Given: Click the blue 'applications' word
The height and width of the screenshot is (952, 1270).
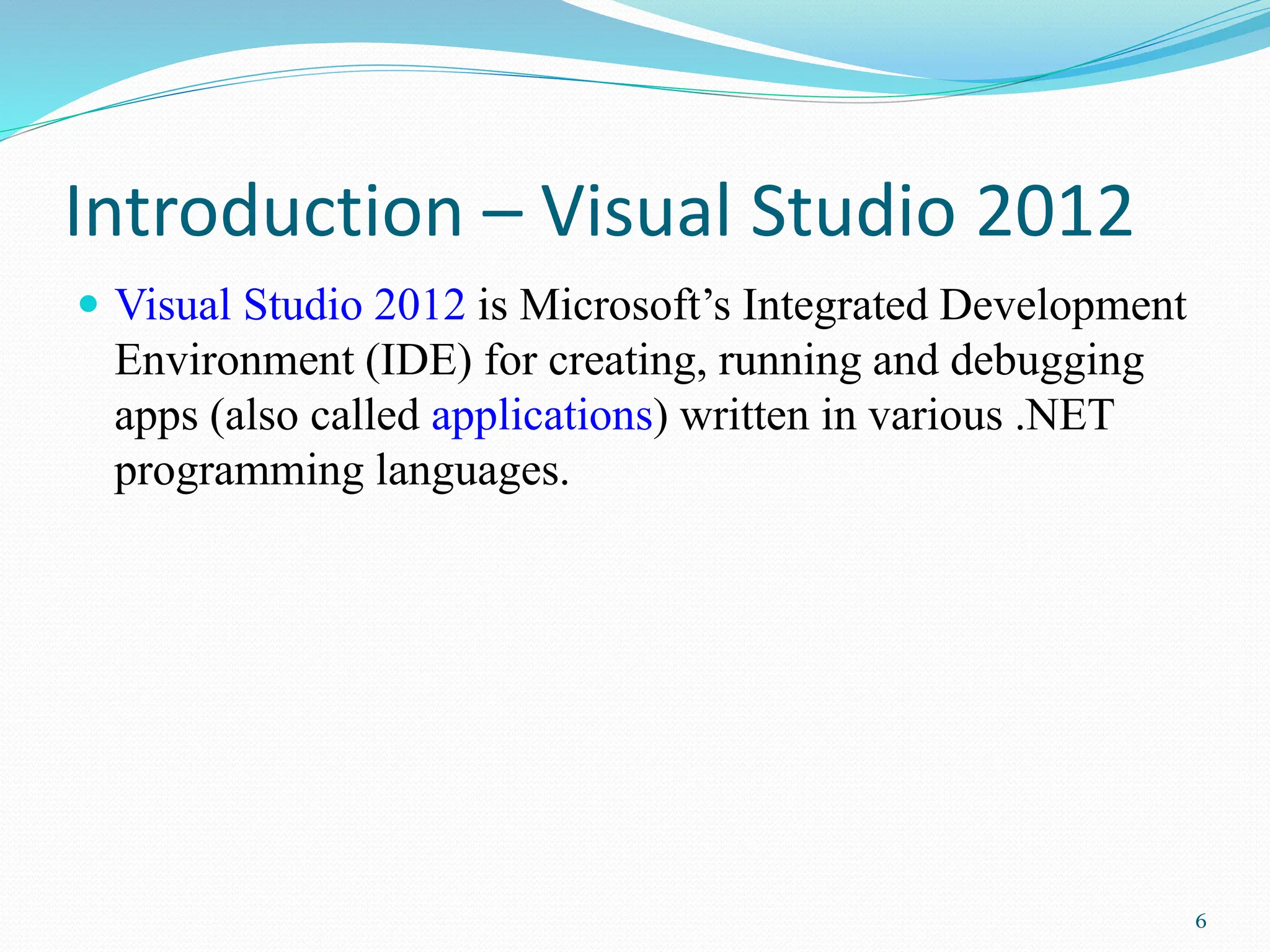Looking at the screenshot, I should 542,415.
